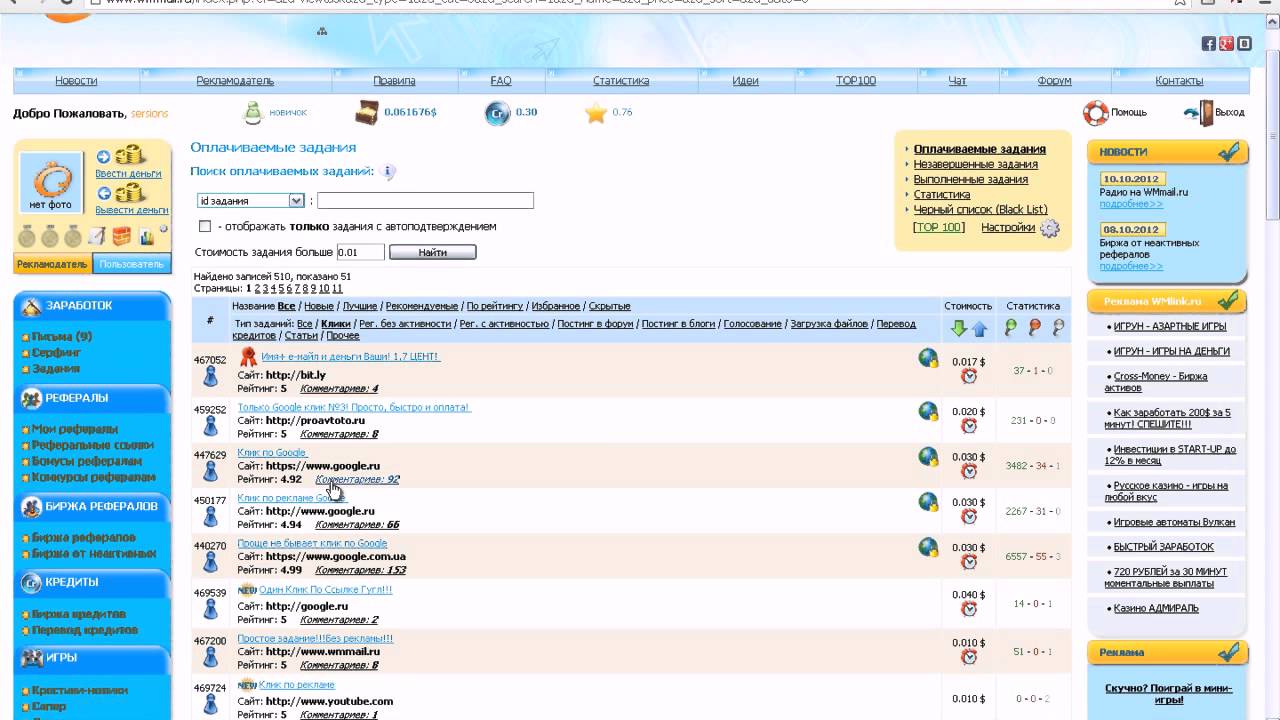Open Черный список (Black List) link

[980, 210]
